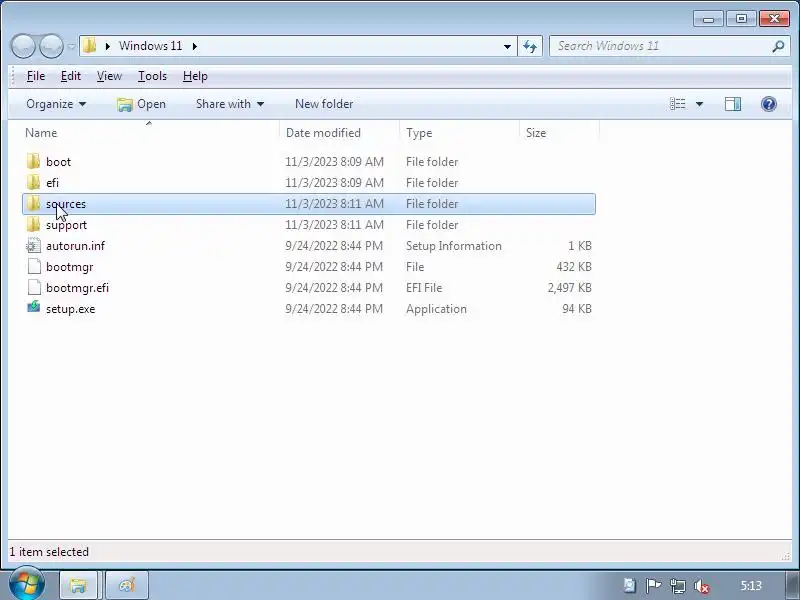Click the muted volume tray icon
Viewport: 800px width, 600px height.
[702, 586]
